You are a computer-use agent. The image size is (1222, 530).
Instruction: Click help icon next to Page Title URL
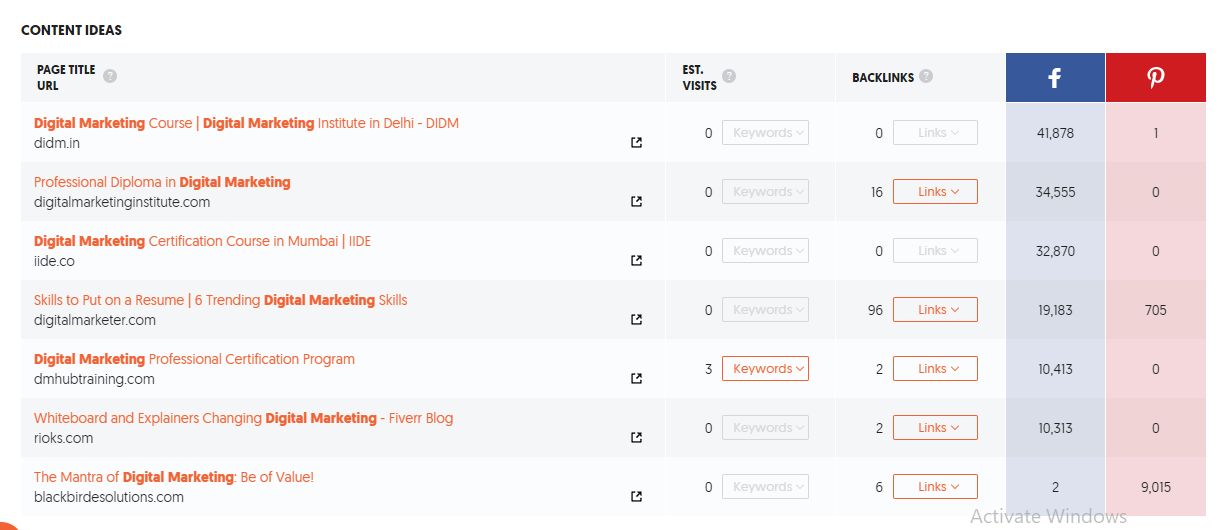[x=110, y=76]
